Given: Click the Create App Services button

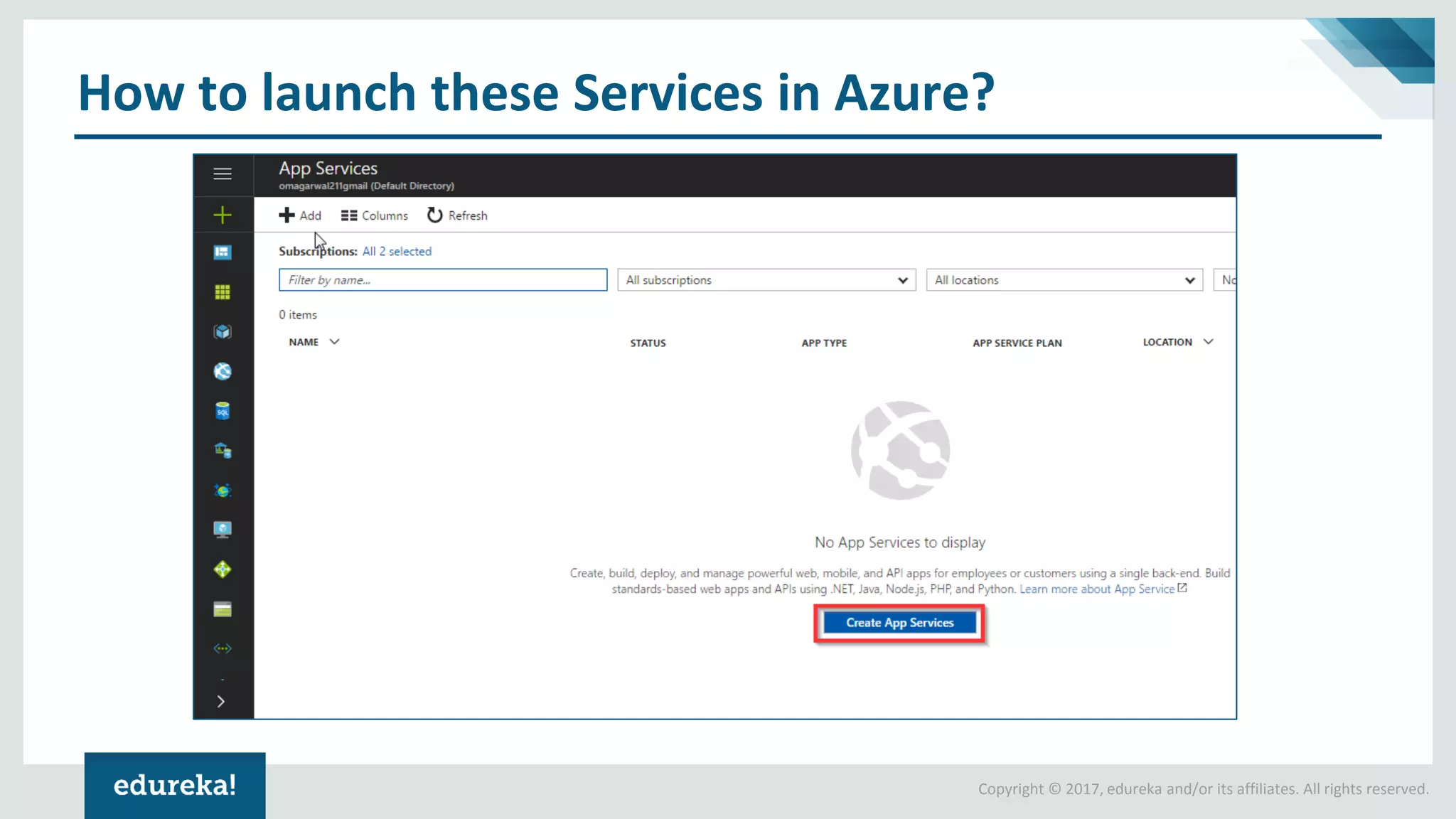Looking at the screenshot, I should (900, 623).
